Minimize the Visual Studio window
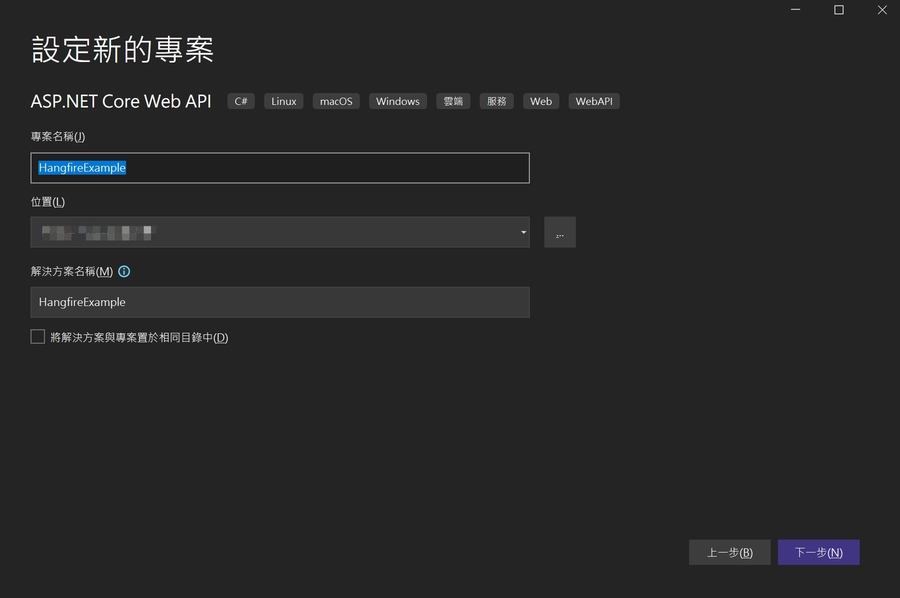The height and width of the screenshot is (598, 900). click(x=795, y=10)
